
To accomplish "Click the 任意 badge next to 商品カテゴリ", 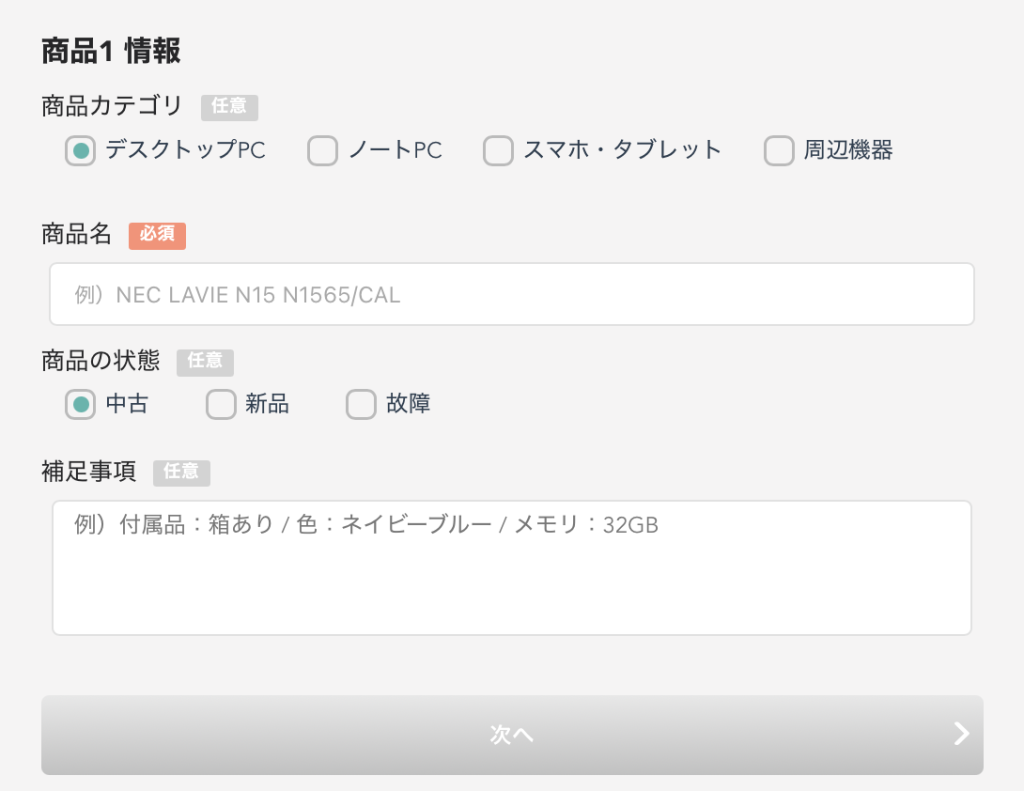I will tap(229, 106).
